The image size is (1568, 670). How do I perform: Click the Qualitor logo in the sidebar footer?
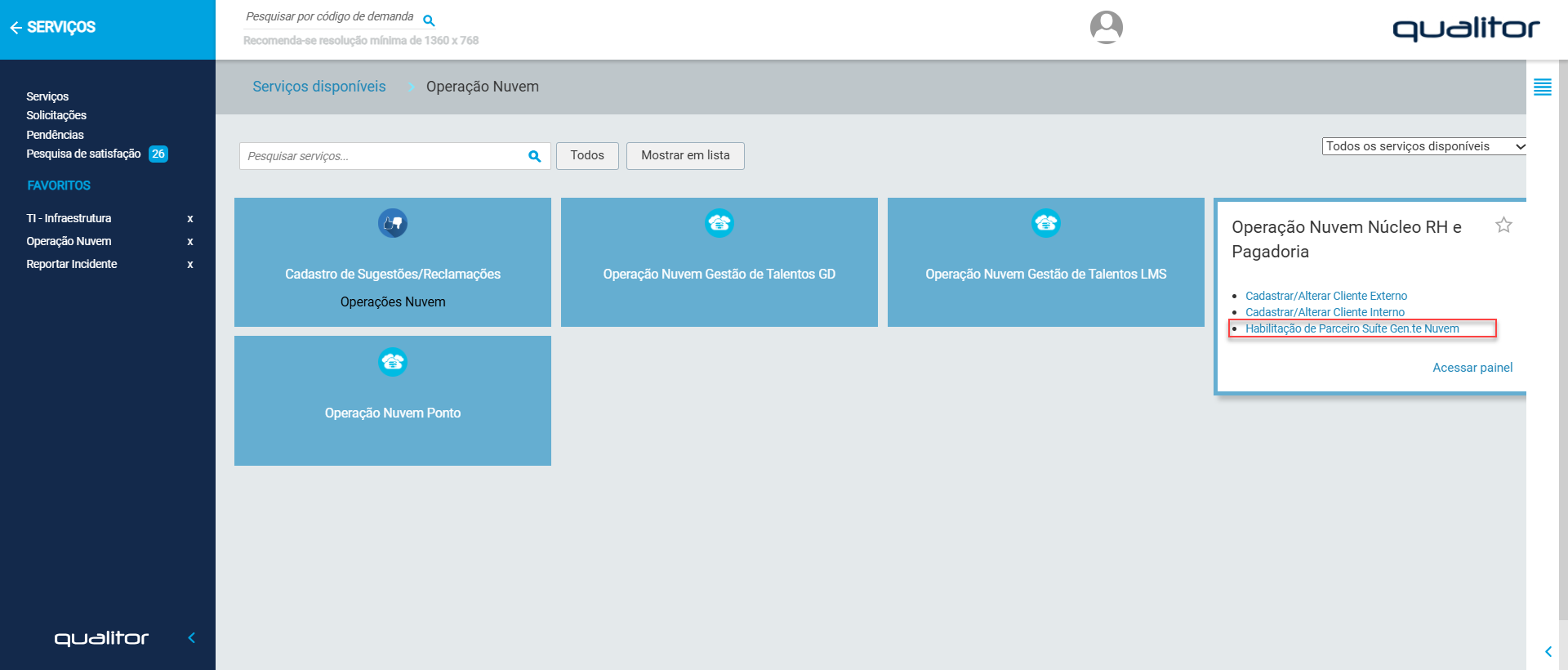click(101, 638)
